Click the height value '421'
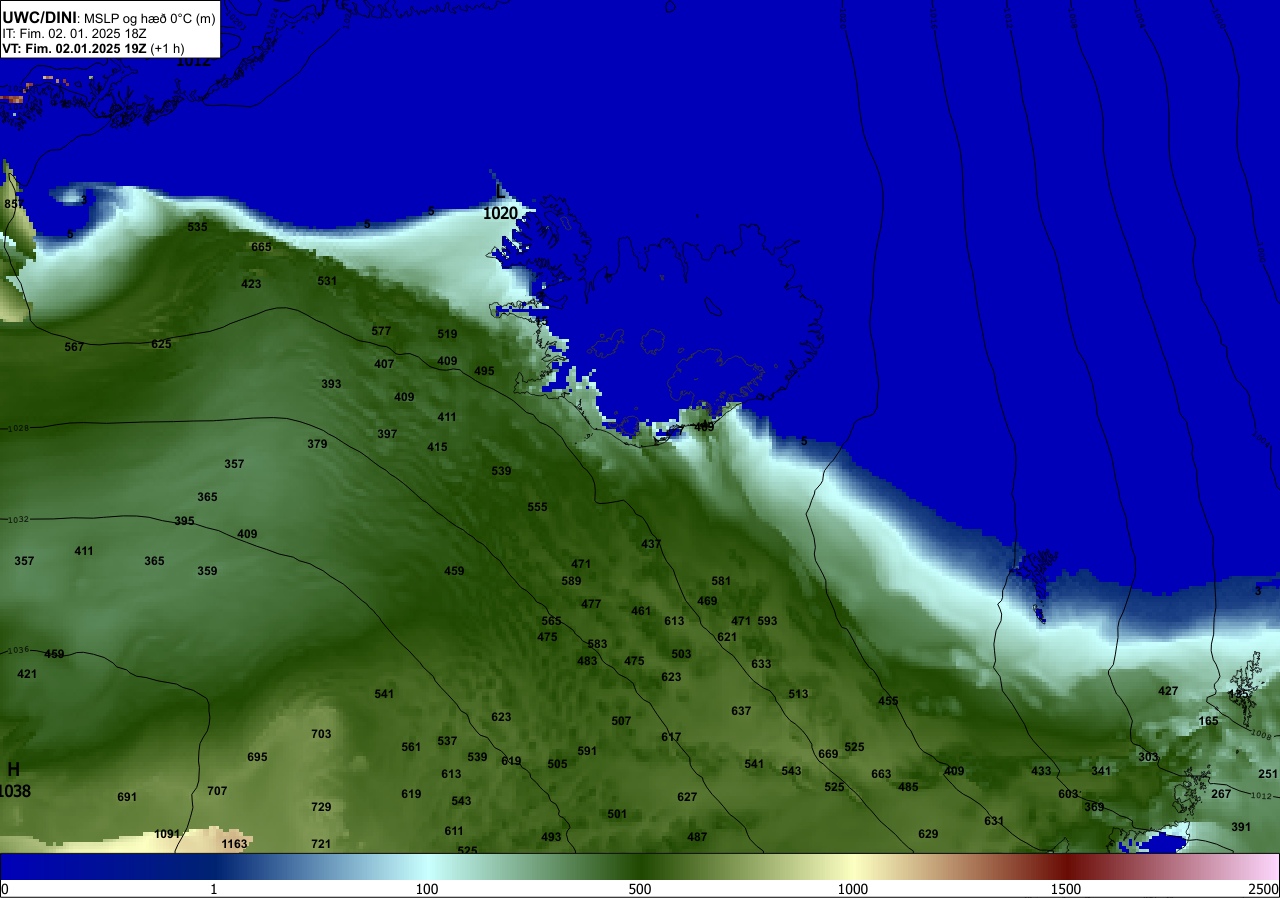The width and height of the screenshot is (1280, 898). [x=27, y=674]
